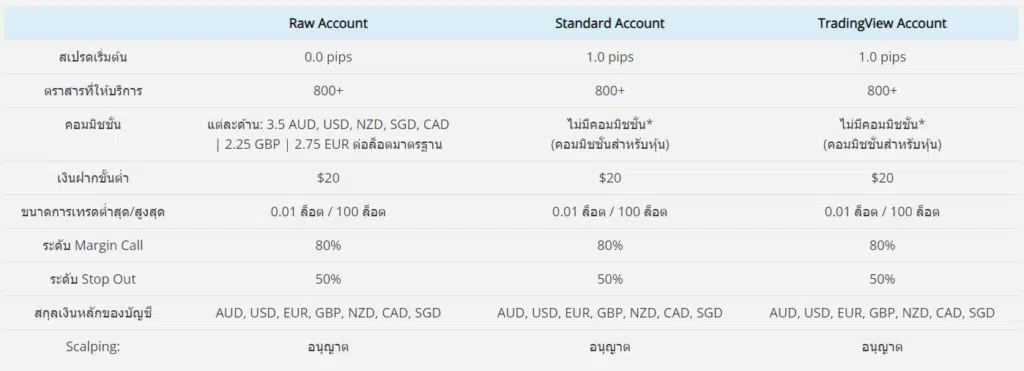Click the Scalping: row label
This screenshot has width=1024, height=371.
click(93, 347)
